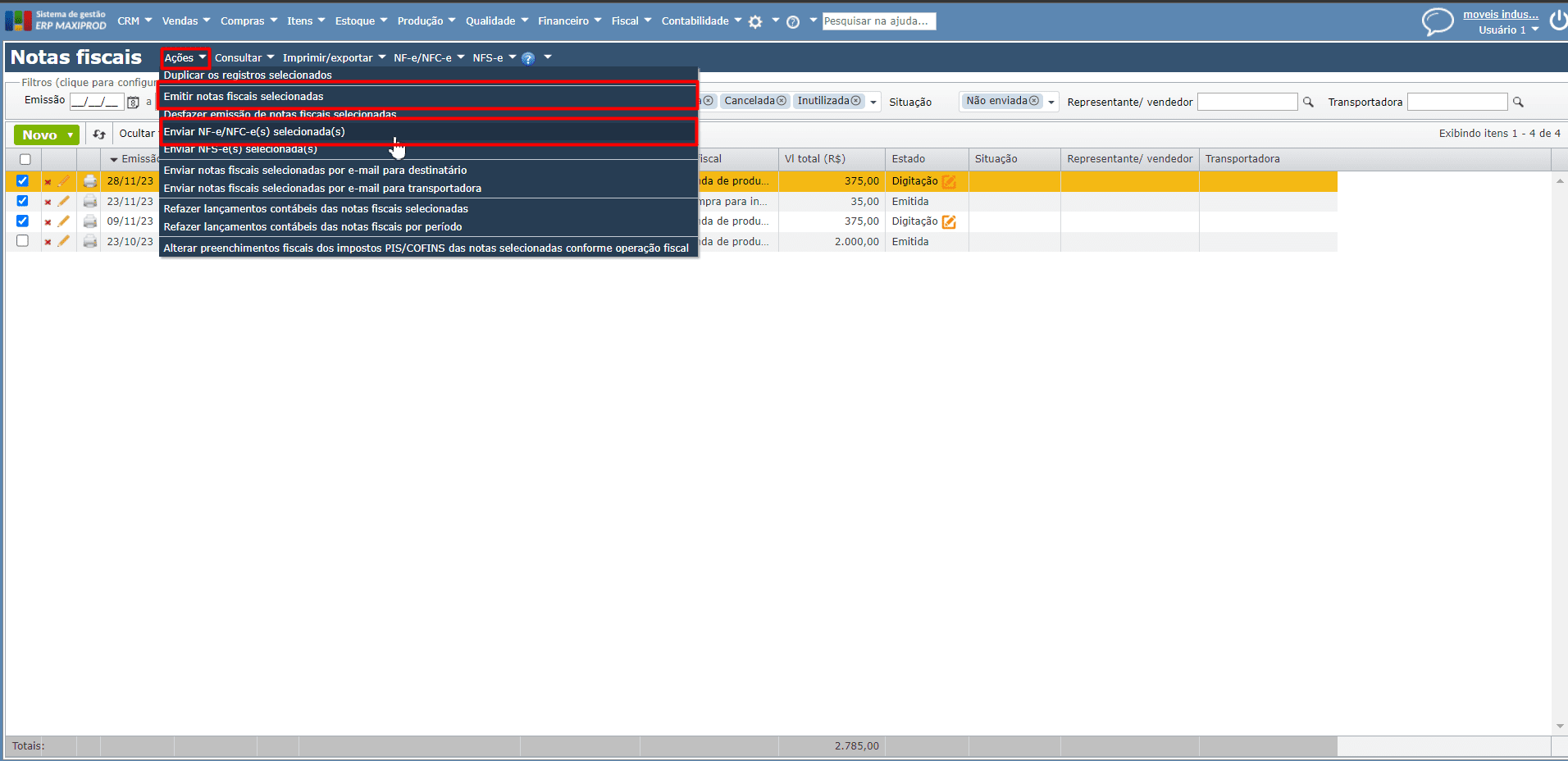Edit the 23/10/23 invoice with pencil
The width and height of the screenshot is (1568, 761).
64,241
